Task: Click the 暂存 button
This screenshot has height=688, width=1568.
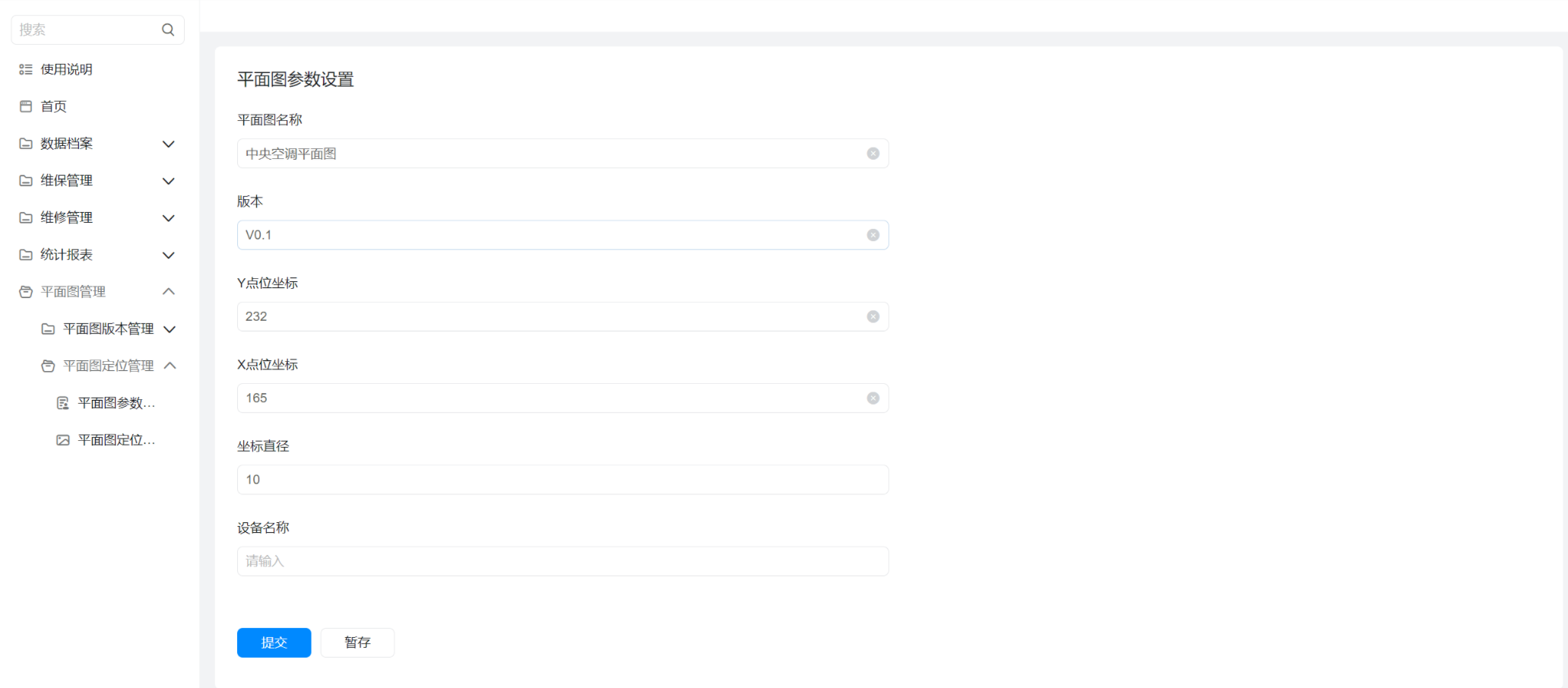Action: coord(357,642)
